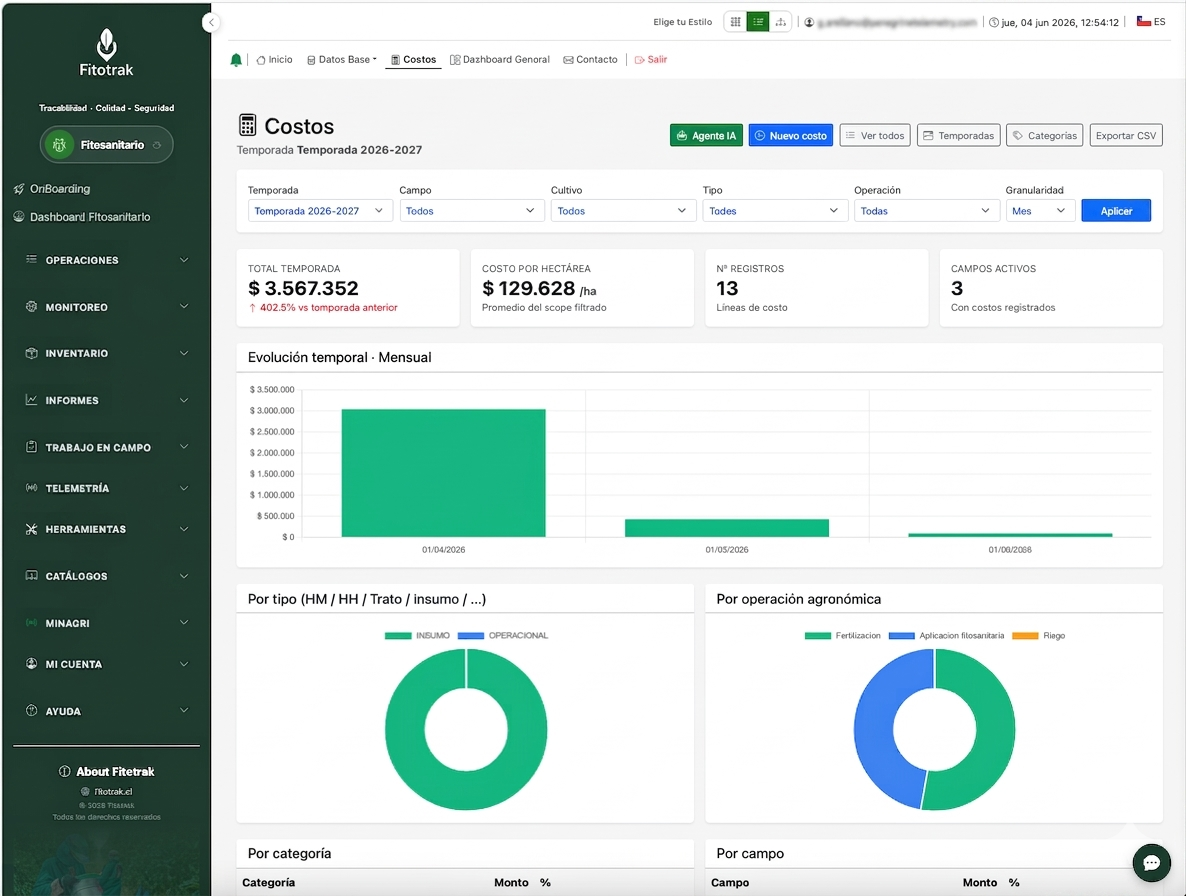Click the Herramientas tools icon

coord(31,529)
